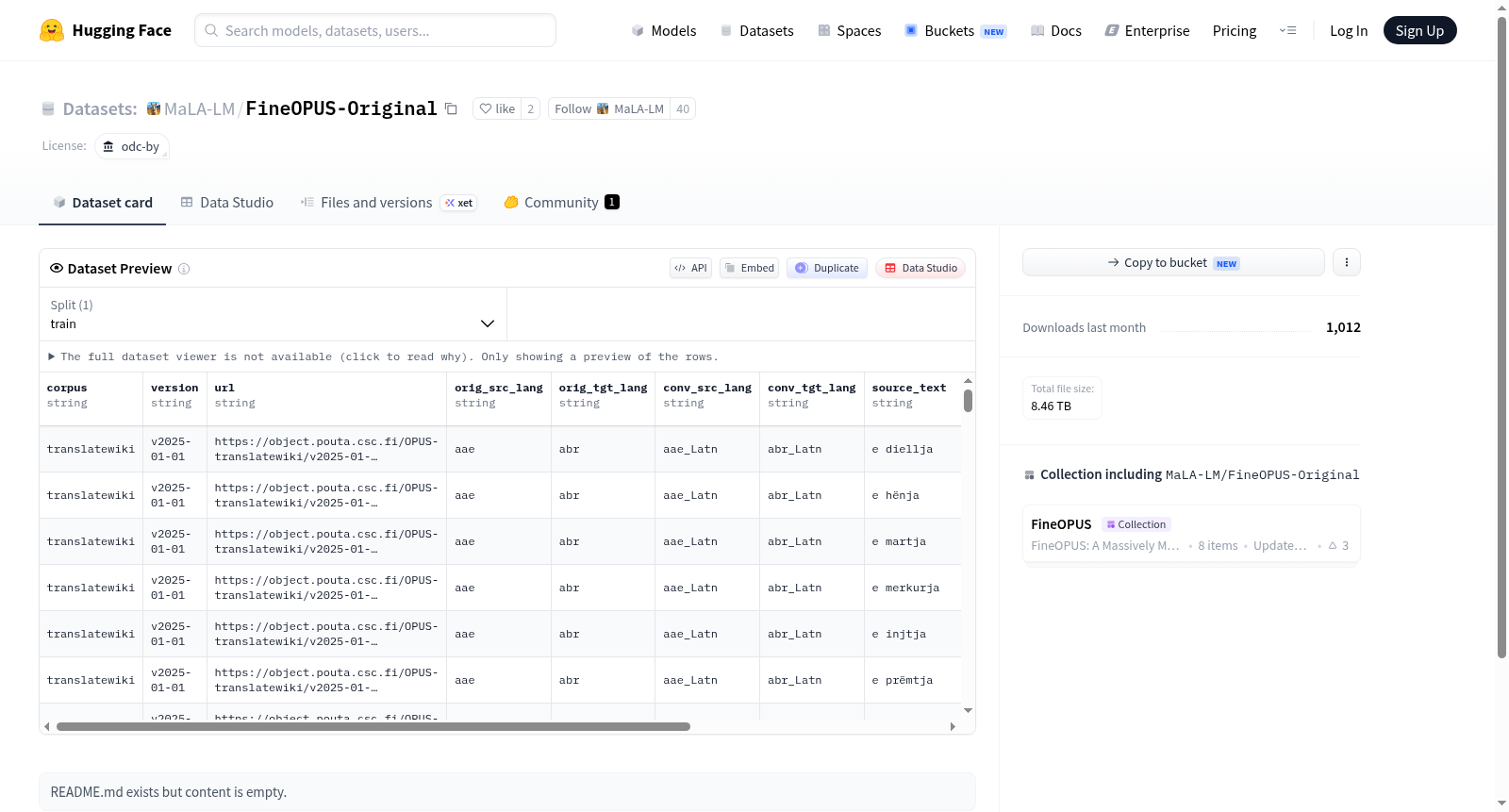Viewport: 1509px width, 812px height.
Task: Click the Copy to bucket button
Action: (1173, 262)
